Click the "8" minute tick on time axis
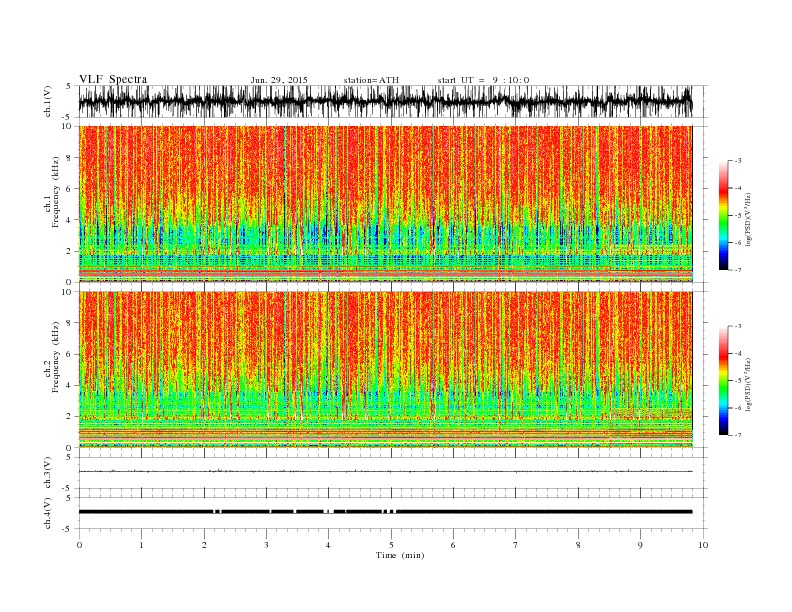 578,545
